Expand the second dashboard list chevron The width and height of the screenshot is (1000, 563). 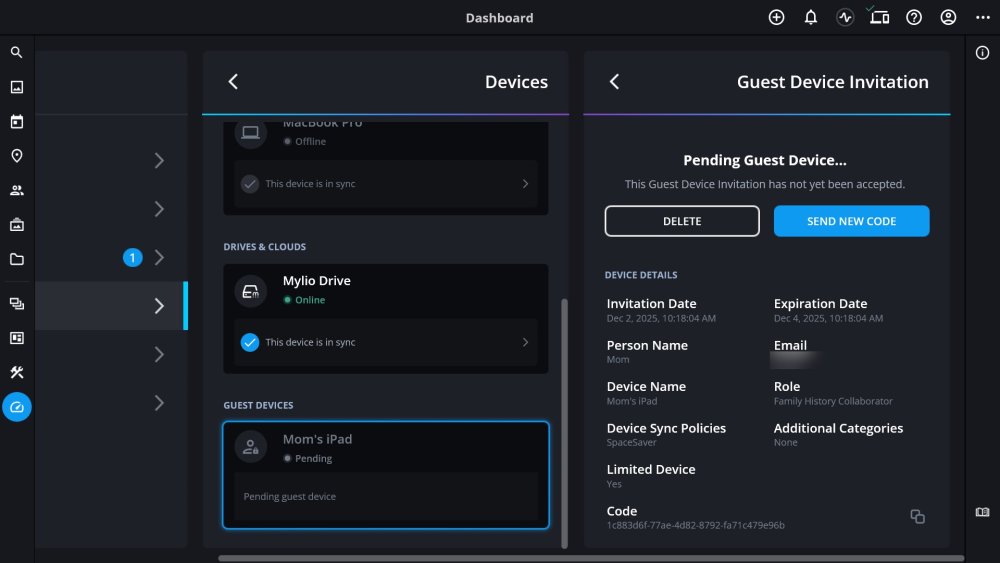point(159,208)
